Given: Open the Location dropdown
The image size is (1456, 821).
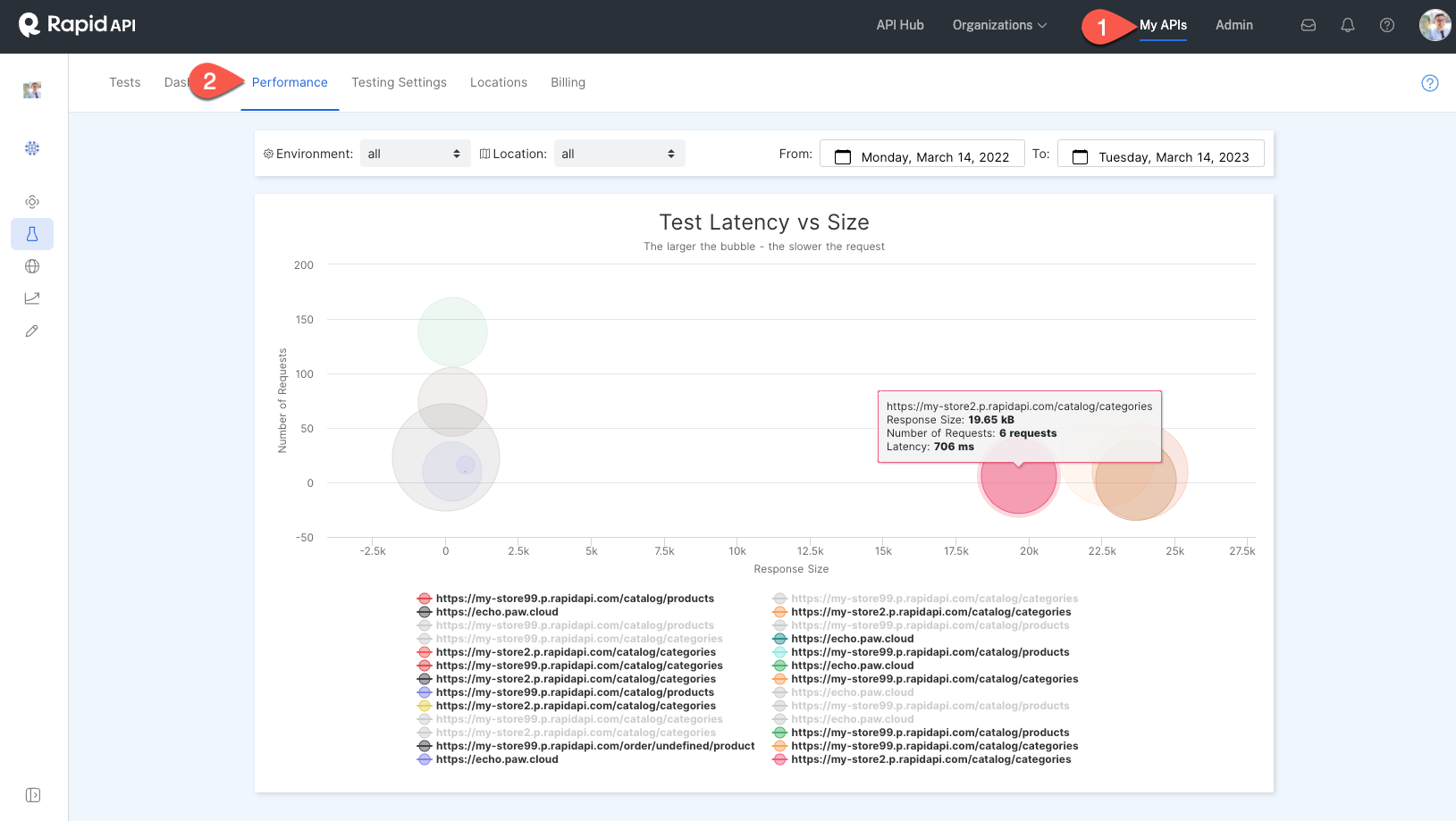Looking at the screenshot, I should (619, 154).
